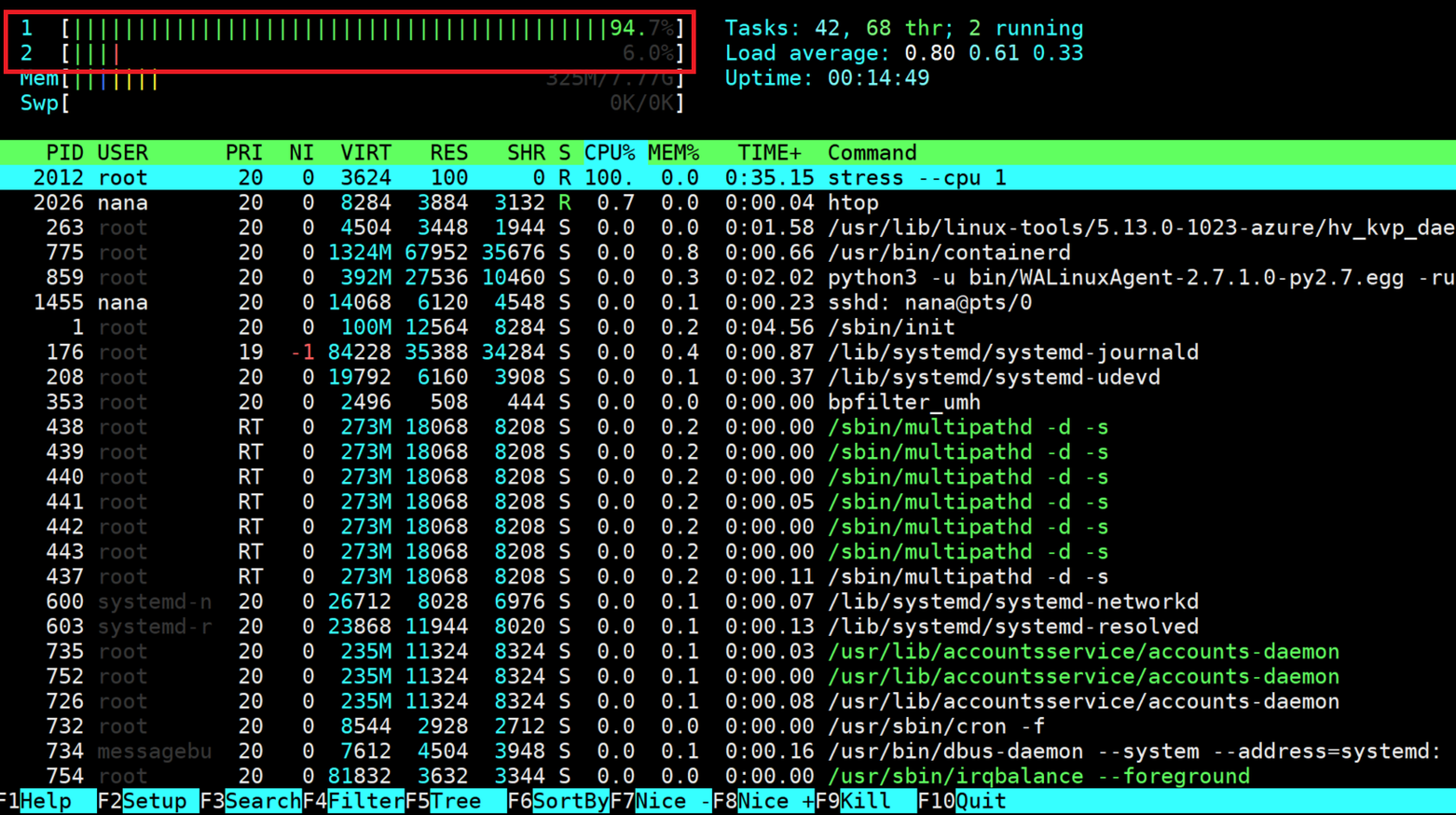Sort by the CPU% column header
The height and width of the screenshot is (815, 1456).
click(x=610, y=153)
